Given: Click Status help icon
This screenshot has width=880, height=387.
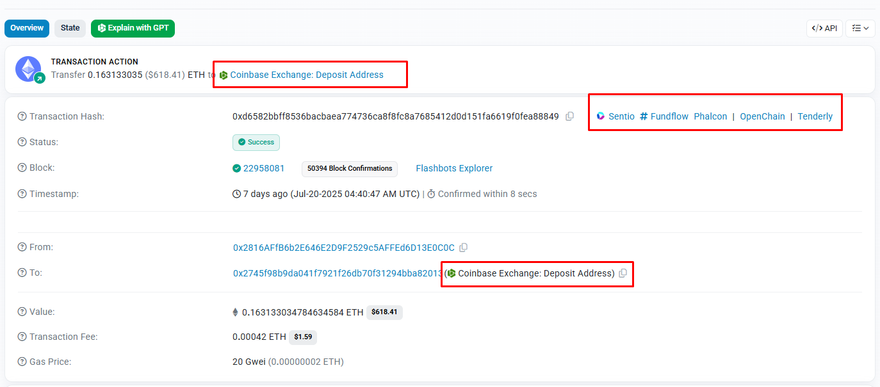Looking at the screenshot, I should pos(22,142).
